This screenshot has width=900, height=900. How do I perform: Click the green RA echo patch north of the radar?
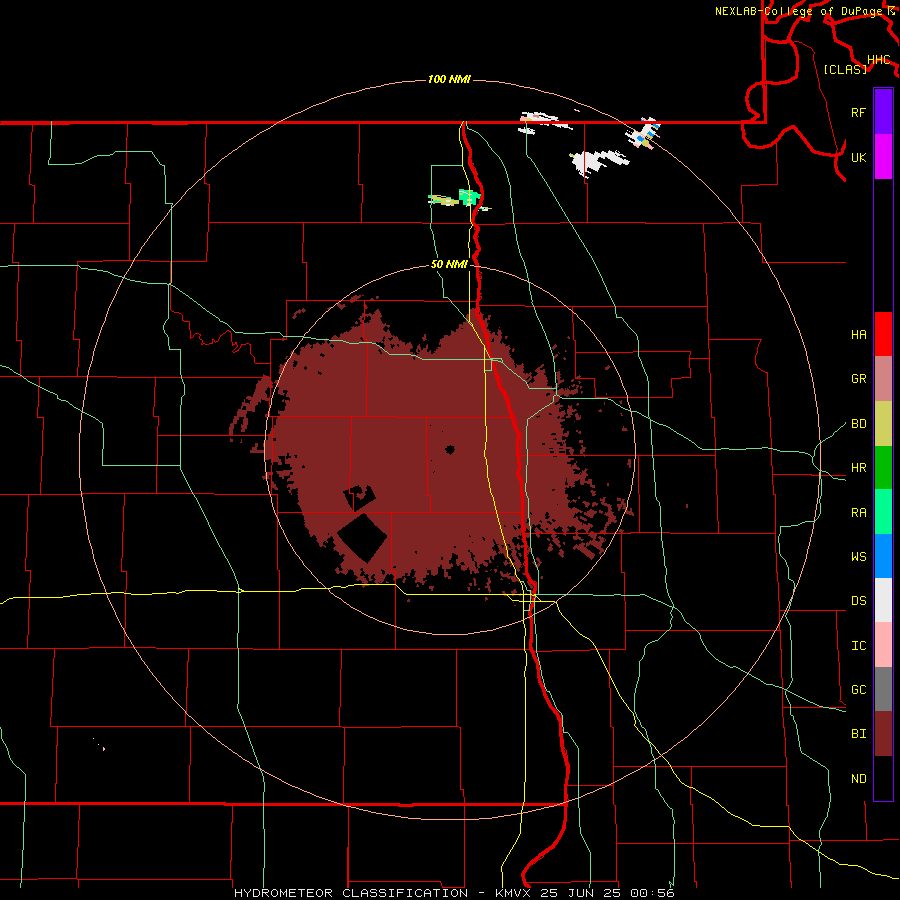point(469,197)
